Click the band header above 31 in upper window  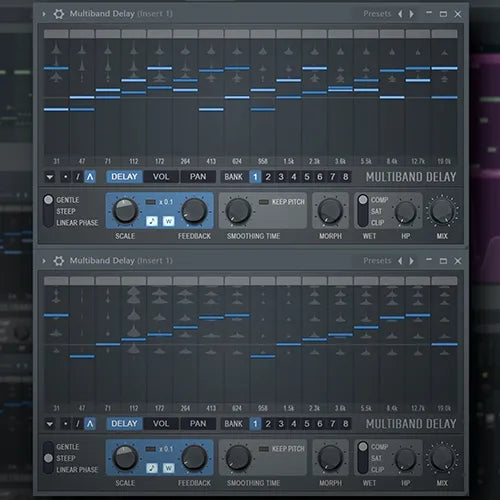56,34
